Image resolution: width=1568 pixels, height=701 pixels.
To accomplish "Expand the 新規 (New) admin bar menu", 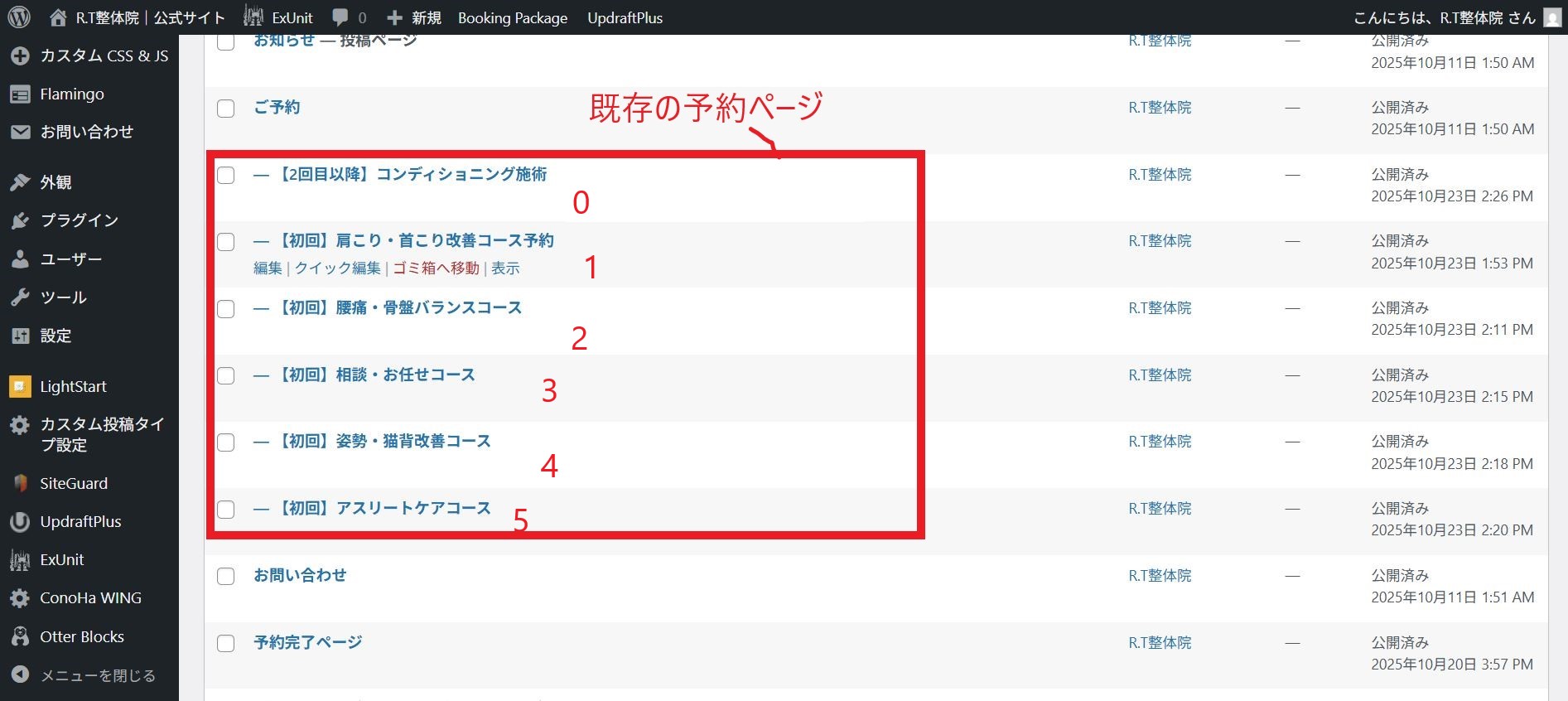I will click(x=414, y=17).
